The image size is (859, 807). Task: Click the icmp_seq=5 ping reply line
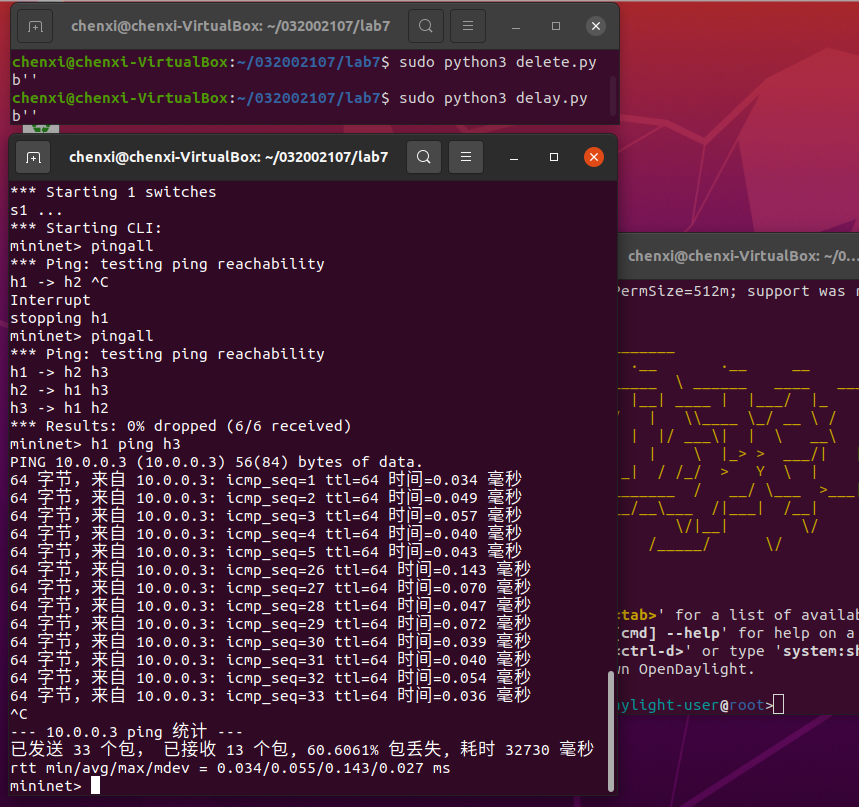(266, 552)
